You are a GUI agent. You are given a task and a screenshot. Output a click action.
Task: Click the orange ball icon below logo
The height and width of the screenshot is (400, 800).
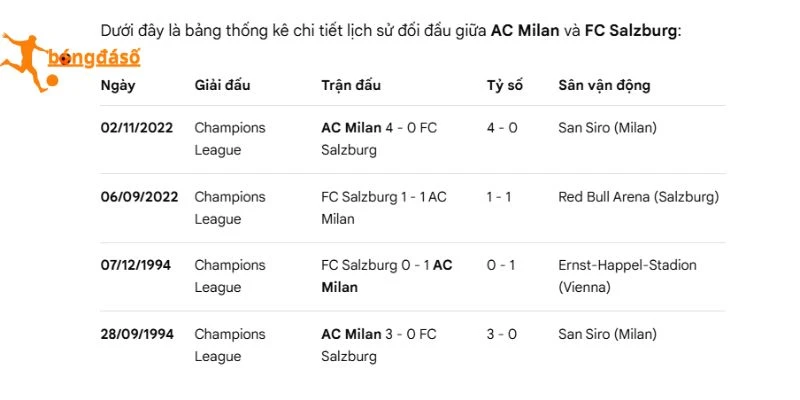pos(52,80)
